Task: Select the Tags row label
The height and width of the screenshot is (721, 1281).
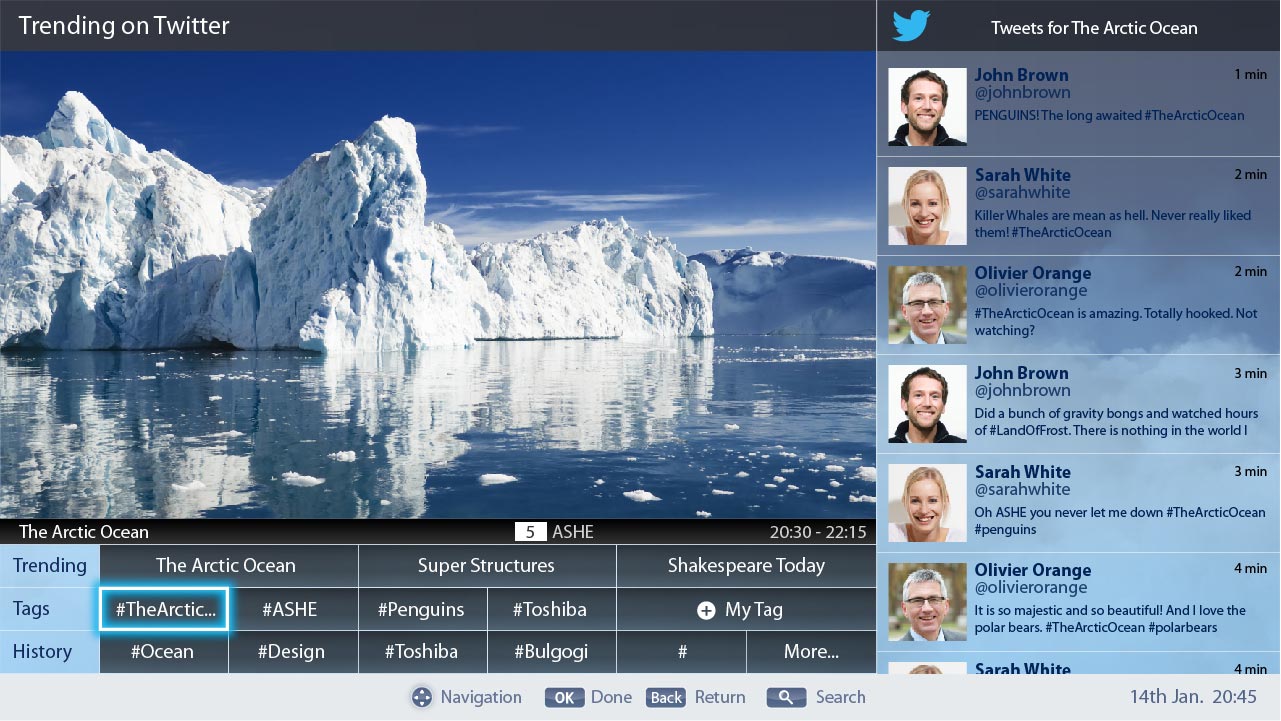Action: [x=50, y=609]
